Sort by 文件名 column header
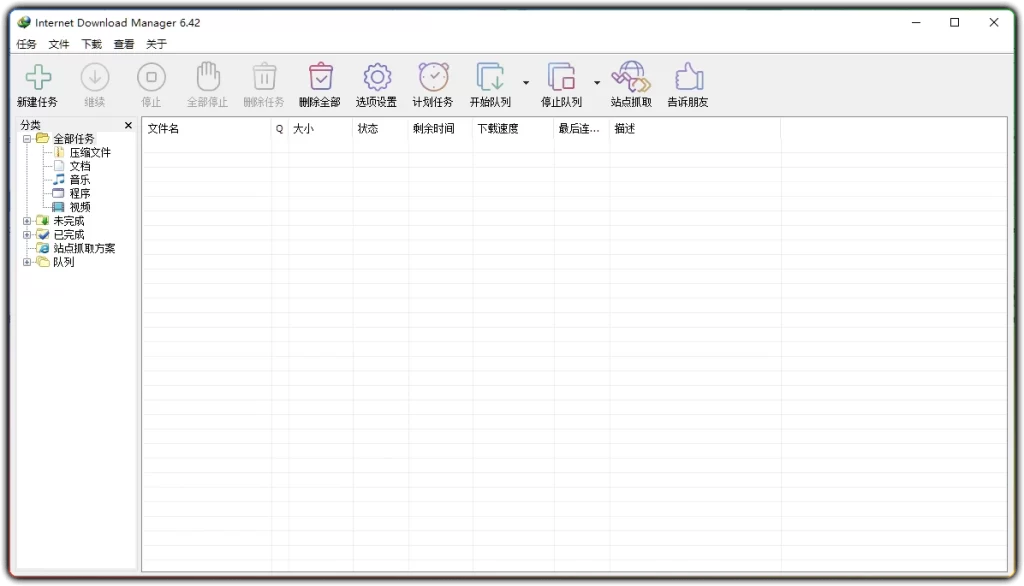The height and width of the screenshot is (586, 1024). 207,129
